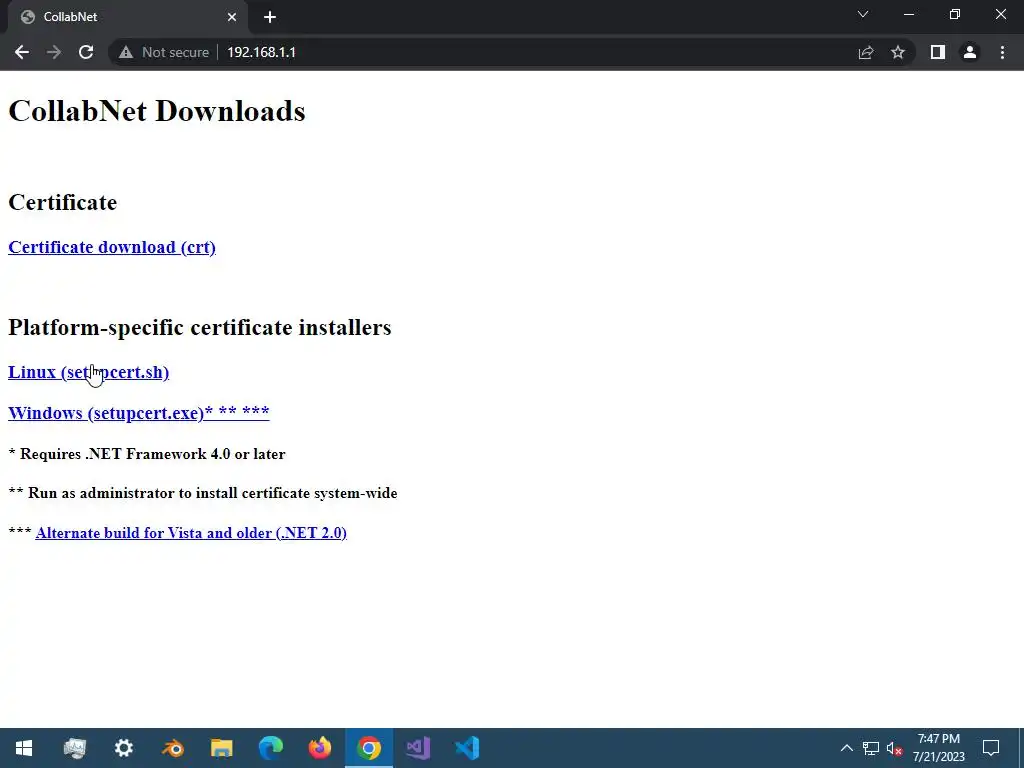
Task: Share this page via address bar icon
Action: 866,52
